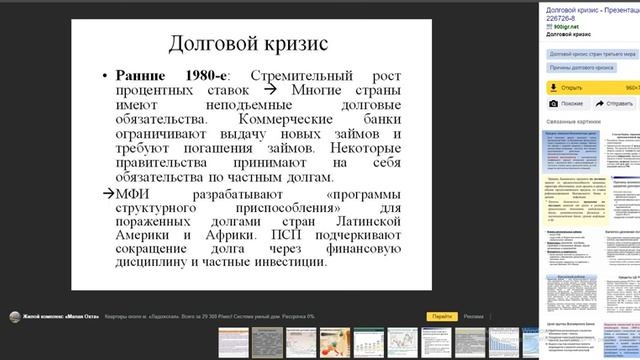Click the Долговой кризис caption under 900igr.net
Screen dimensions: 640x360
tap(568, 35)
